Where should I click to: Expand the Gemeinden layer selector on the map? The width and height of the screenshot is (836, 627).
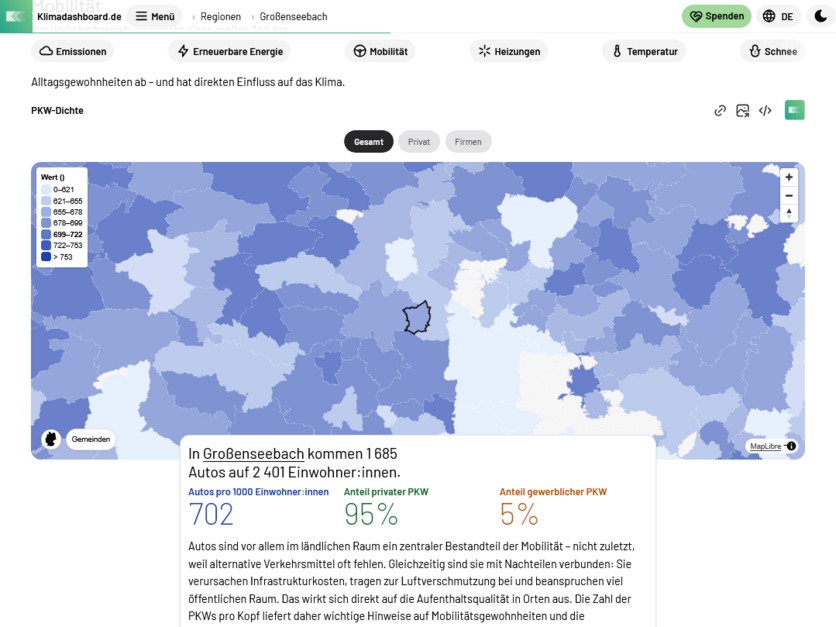(x=91, y=438)
